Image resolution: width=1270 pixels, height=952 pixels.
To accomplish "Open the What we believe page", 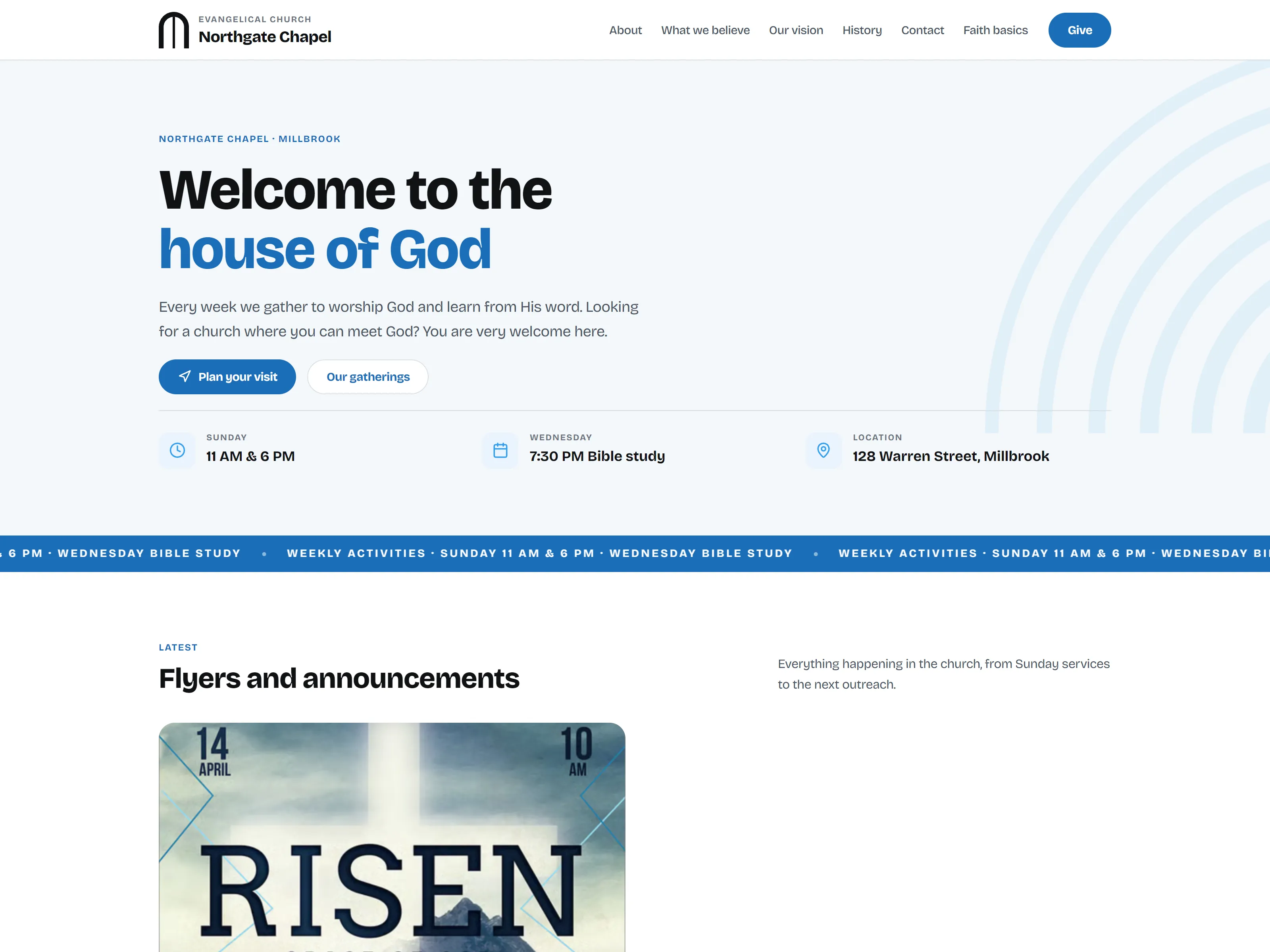I will click(x=705, y=31).
